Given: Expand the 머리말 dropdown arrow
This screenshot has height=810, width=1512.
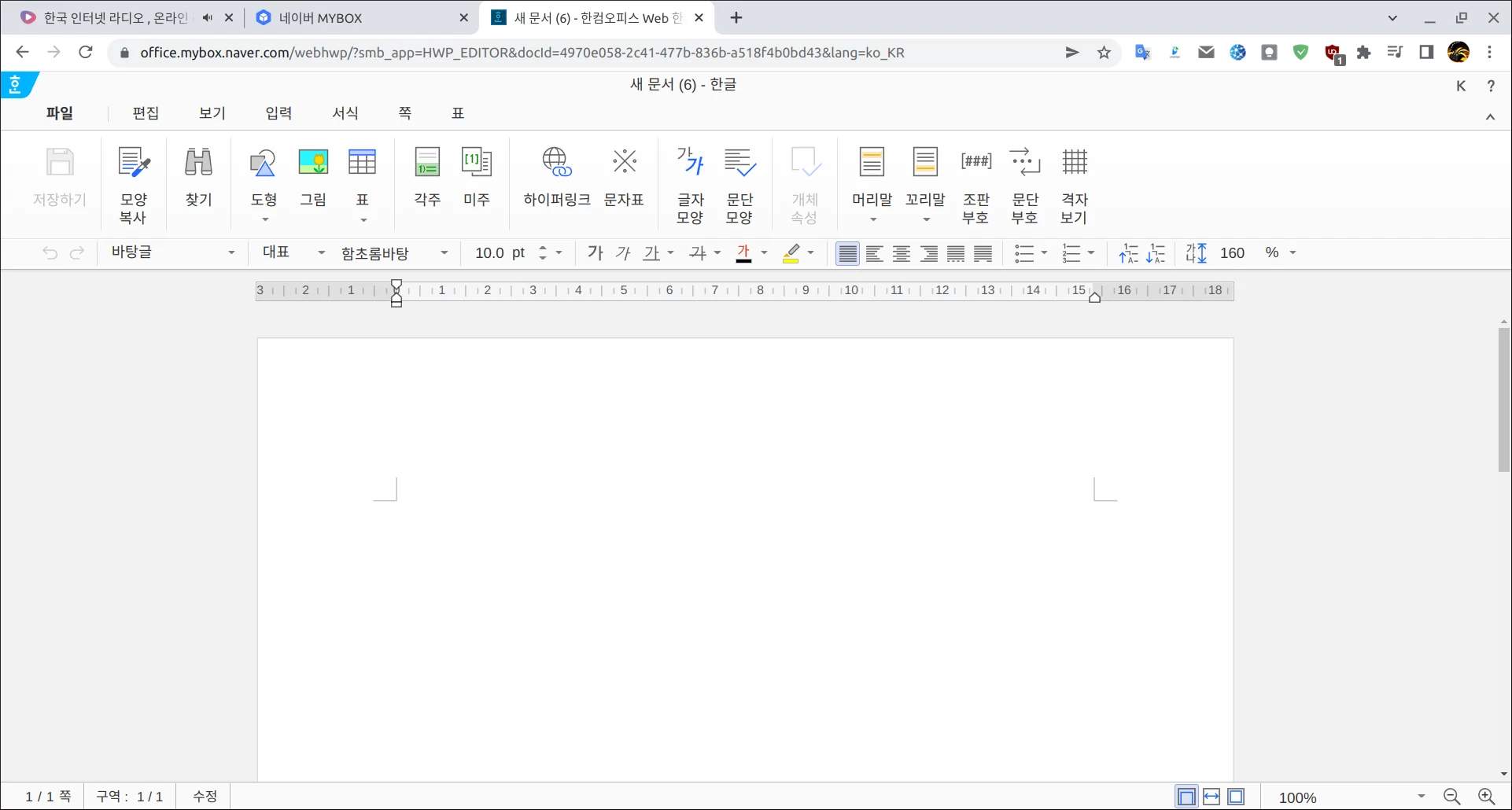Looking at the screenshot, I should pos(873,219).
